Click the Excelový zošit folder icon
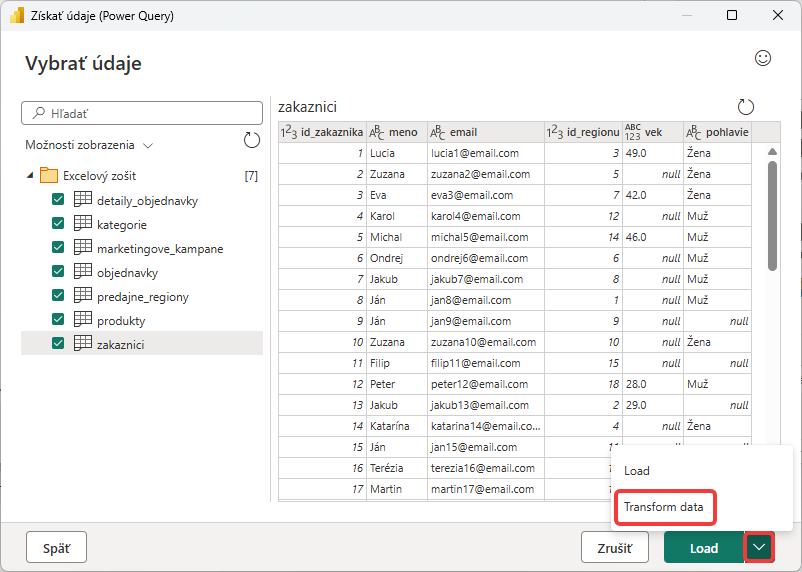 click(49, 175)
